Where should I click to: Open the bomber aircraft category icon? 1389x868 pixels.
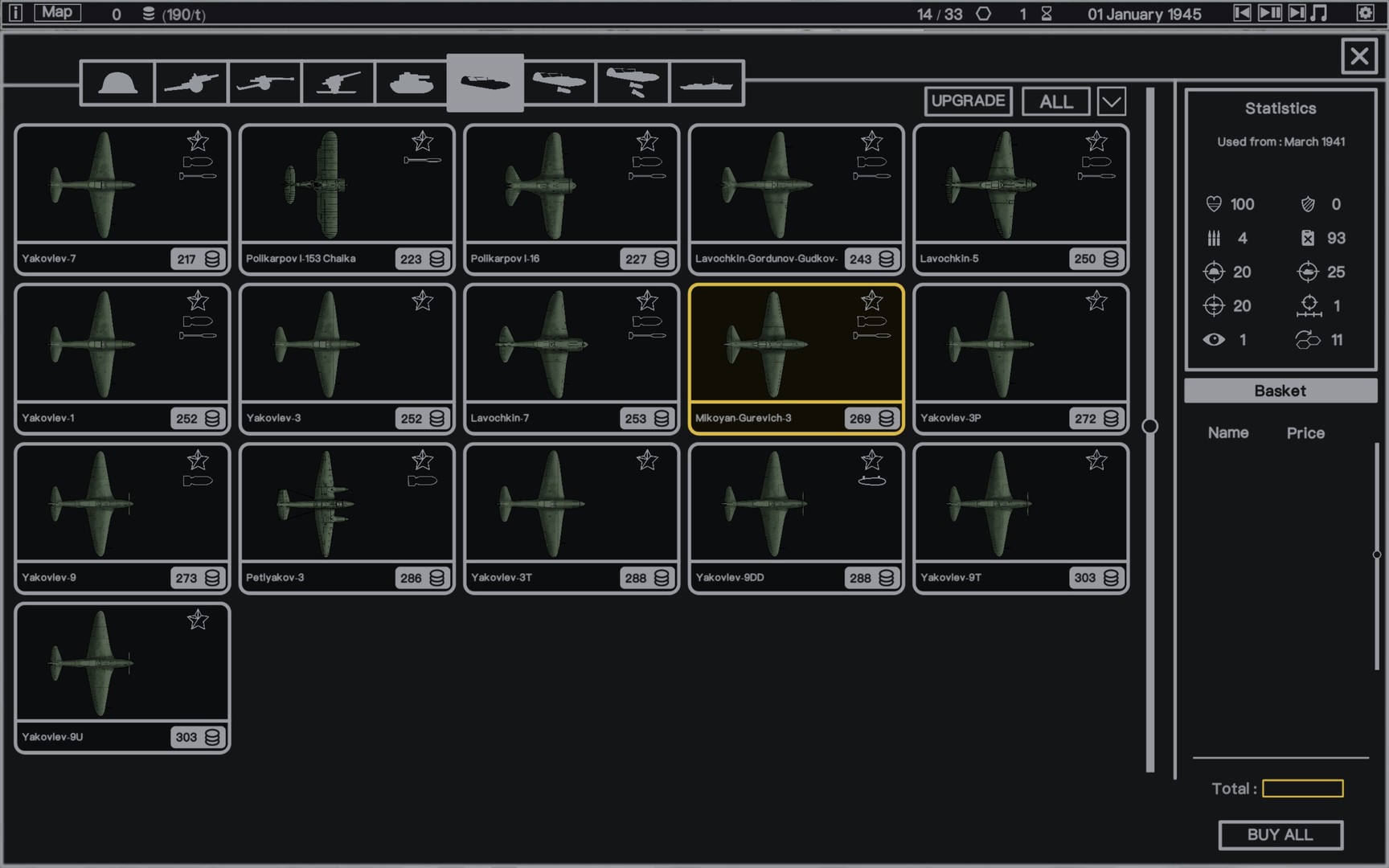(633, 83)
